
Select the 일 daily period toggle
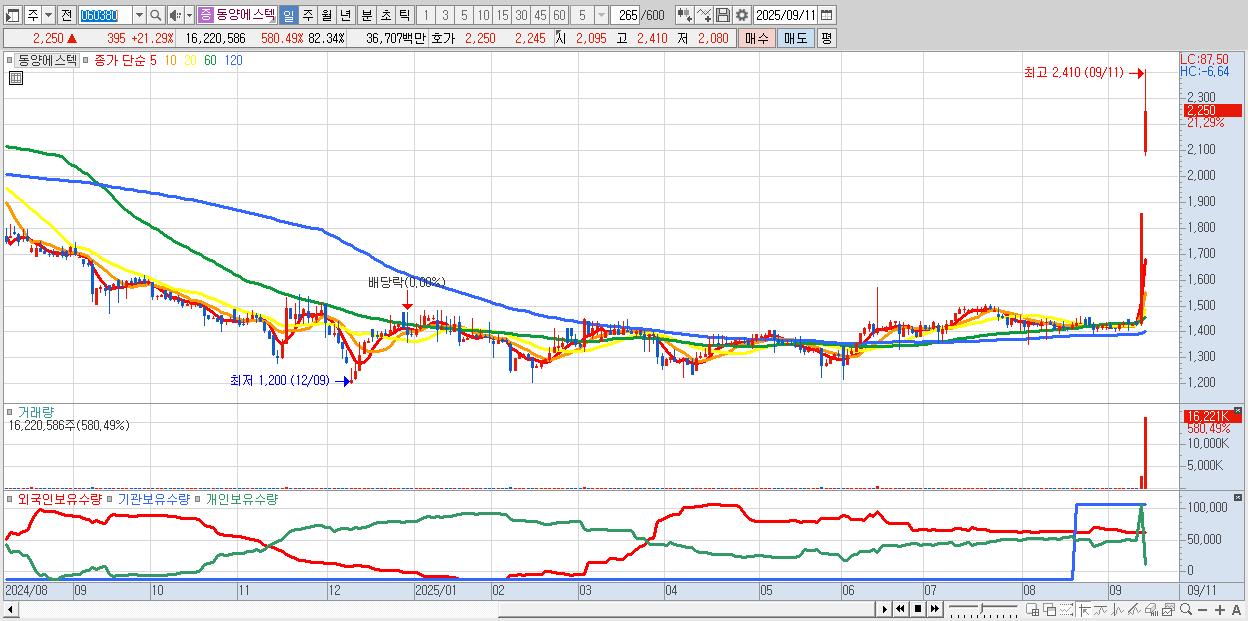(288, 15)
